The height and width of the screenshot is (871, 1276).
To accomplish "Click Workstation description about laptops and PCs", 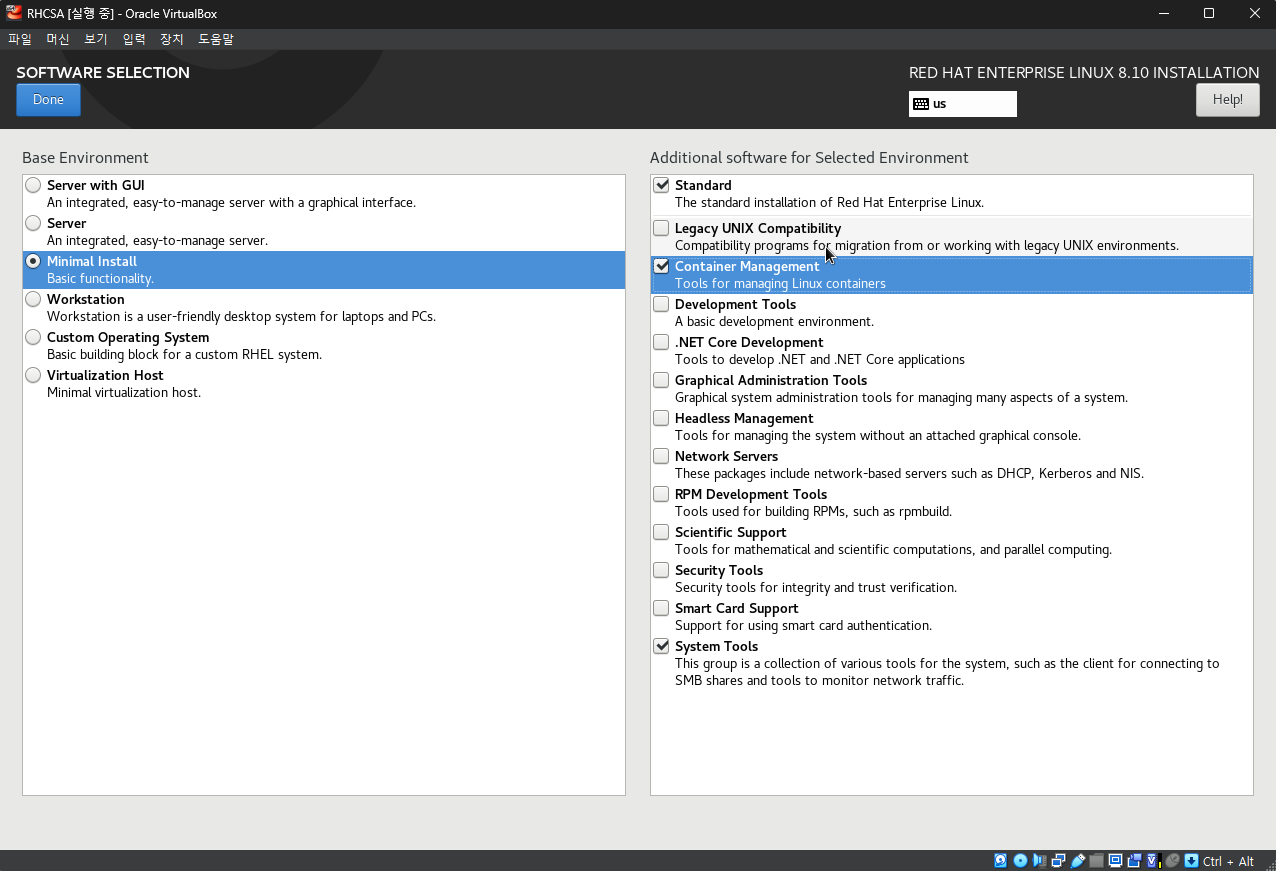I will pyautogui.click(x=241, y=317).
